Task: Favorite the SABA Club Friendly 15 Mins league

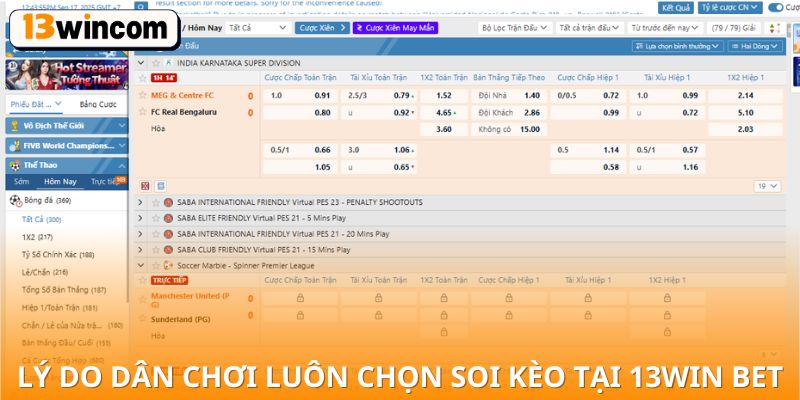Action: [x=156, y=250]
